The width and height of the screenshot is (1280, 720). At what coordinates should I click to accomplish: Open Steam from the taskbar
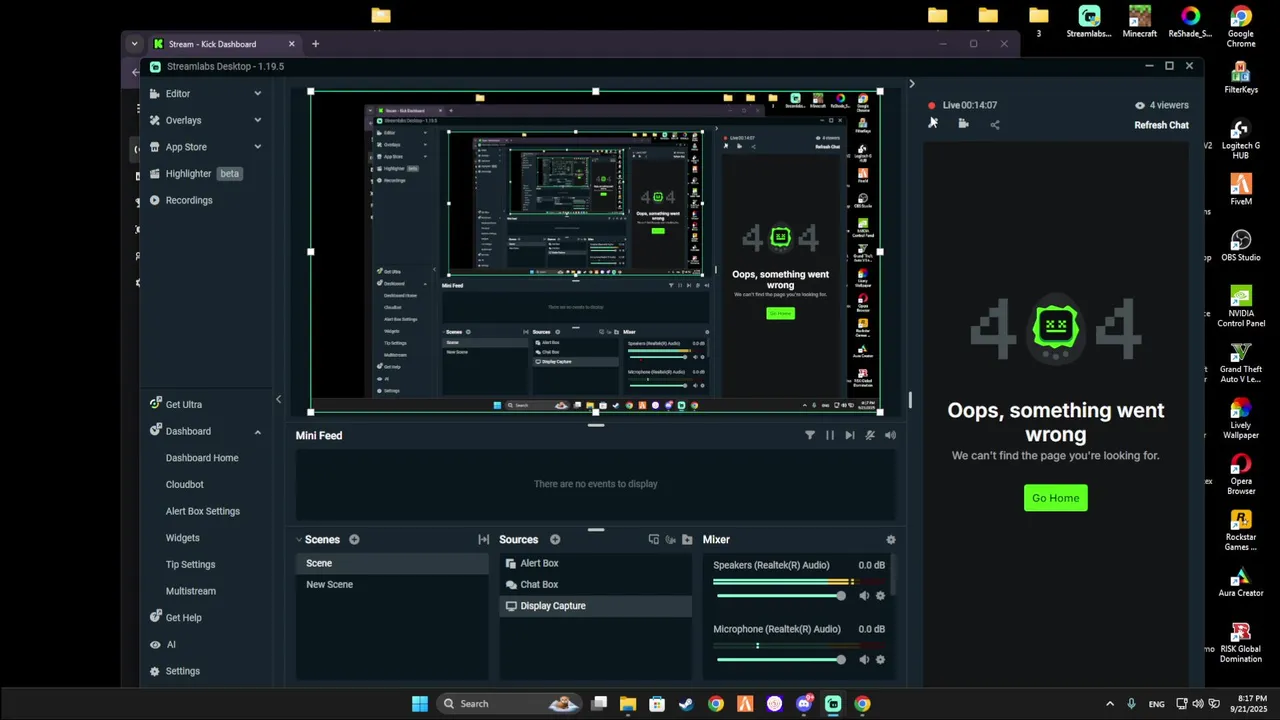point(686,704)
